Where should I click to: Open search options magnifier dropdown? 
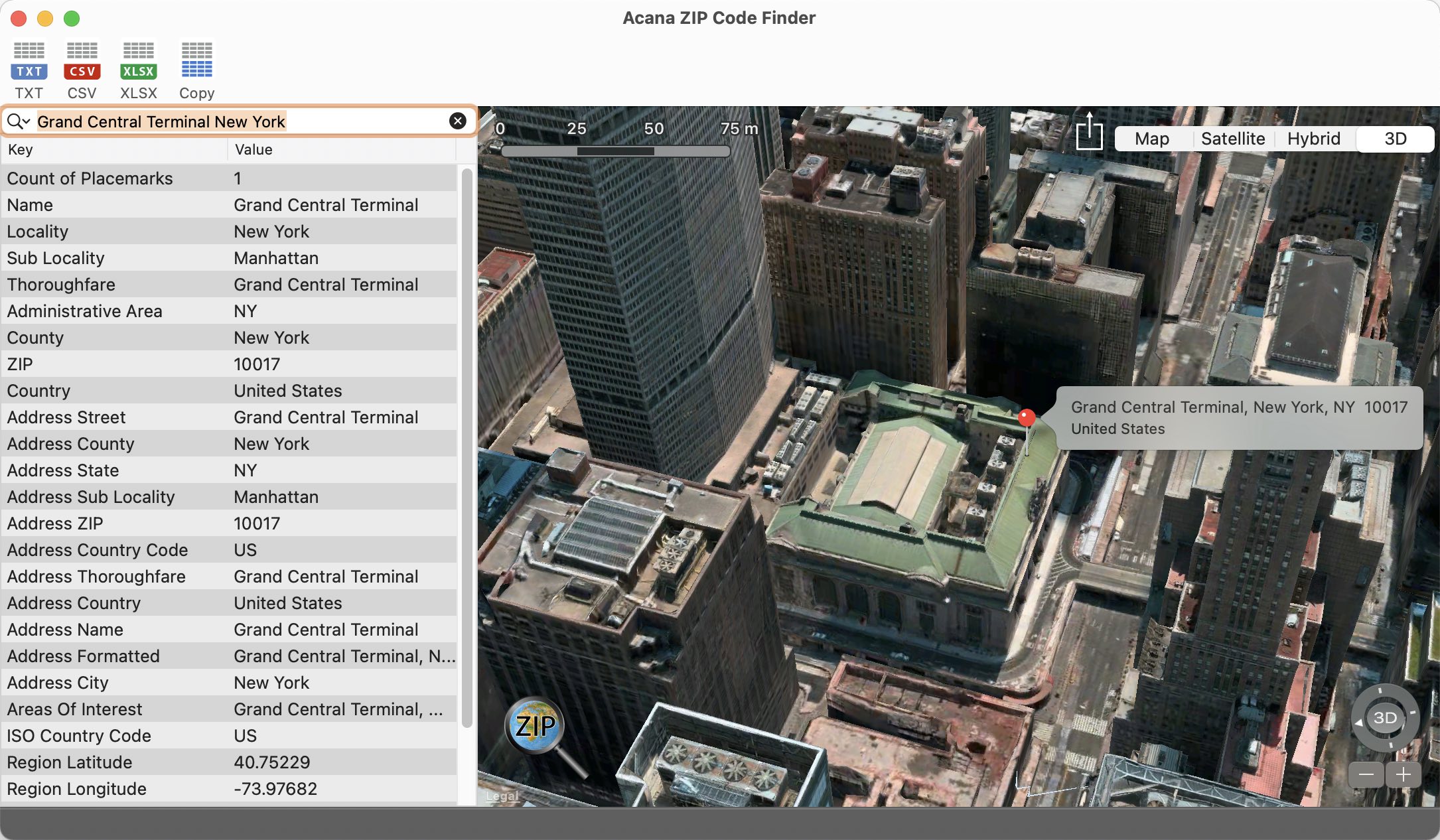point(19,121)
